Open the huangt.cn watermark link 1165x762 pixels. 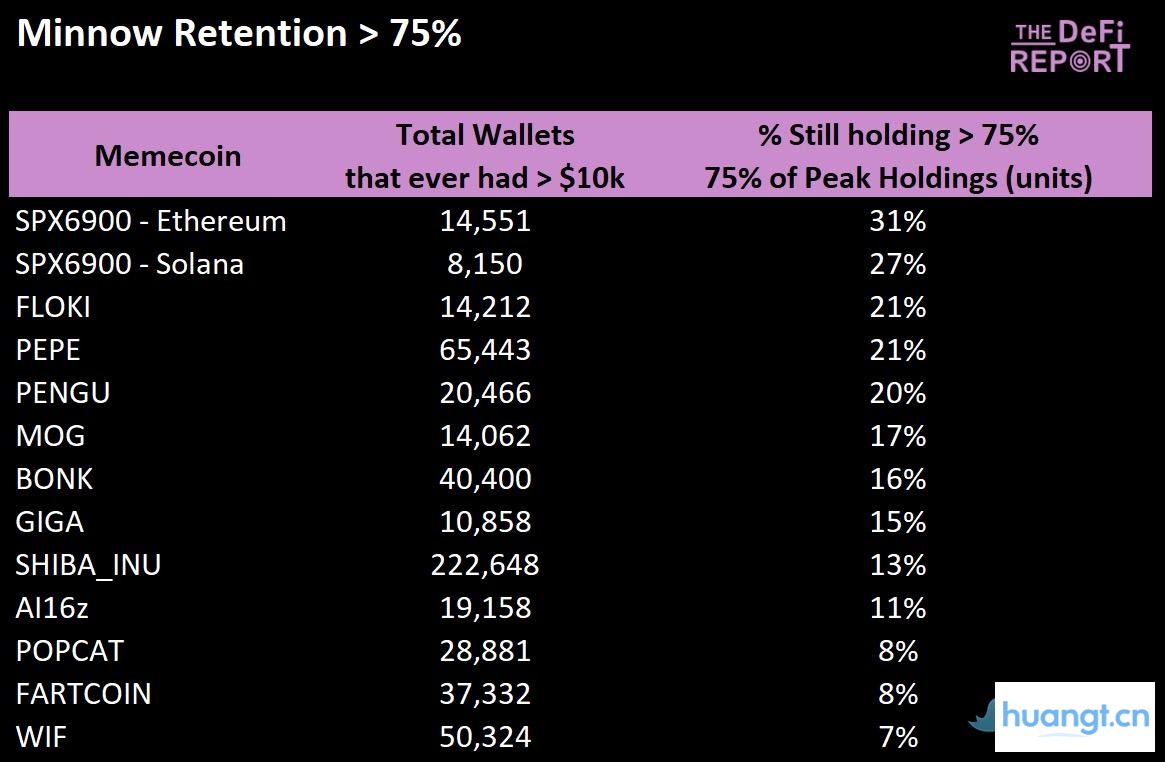(x=1076, y=717)
